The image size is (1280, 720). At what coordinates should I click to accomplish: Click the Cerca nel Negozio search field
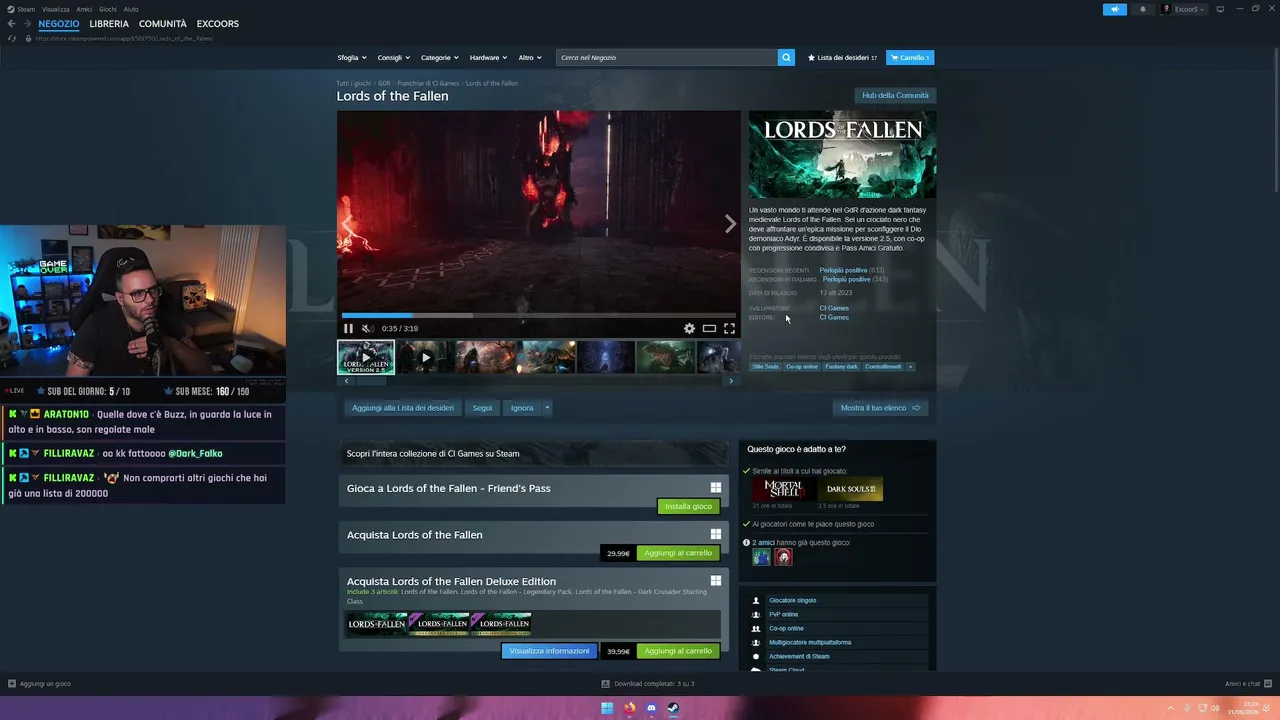point(667,57)
